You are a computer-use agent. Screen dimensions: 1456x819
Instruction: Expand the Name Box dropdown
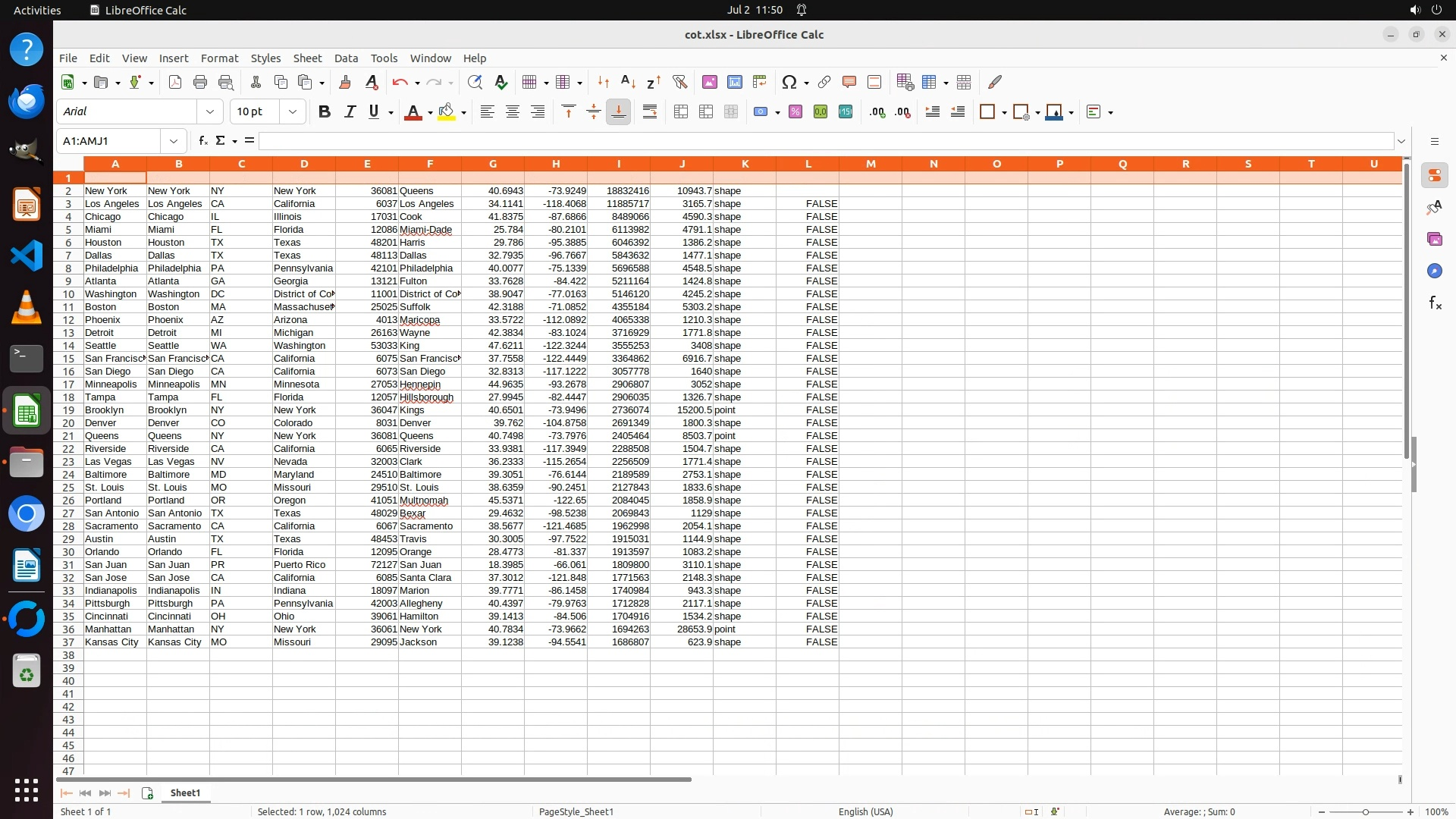point(174,141)
